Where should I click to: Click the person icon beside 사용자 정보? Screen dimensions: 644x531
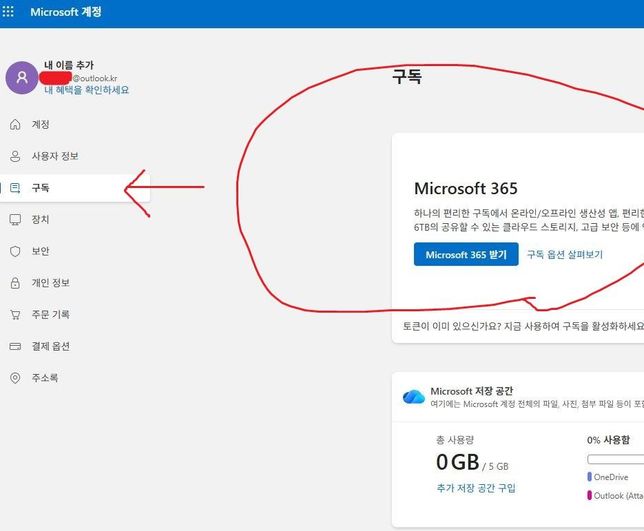coord(15,156)
